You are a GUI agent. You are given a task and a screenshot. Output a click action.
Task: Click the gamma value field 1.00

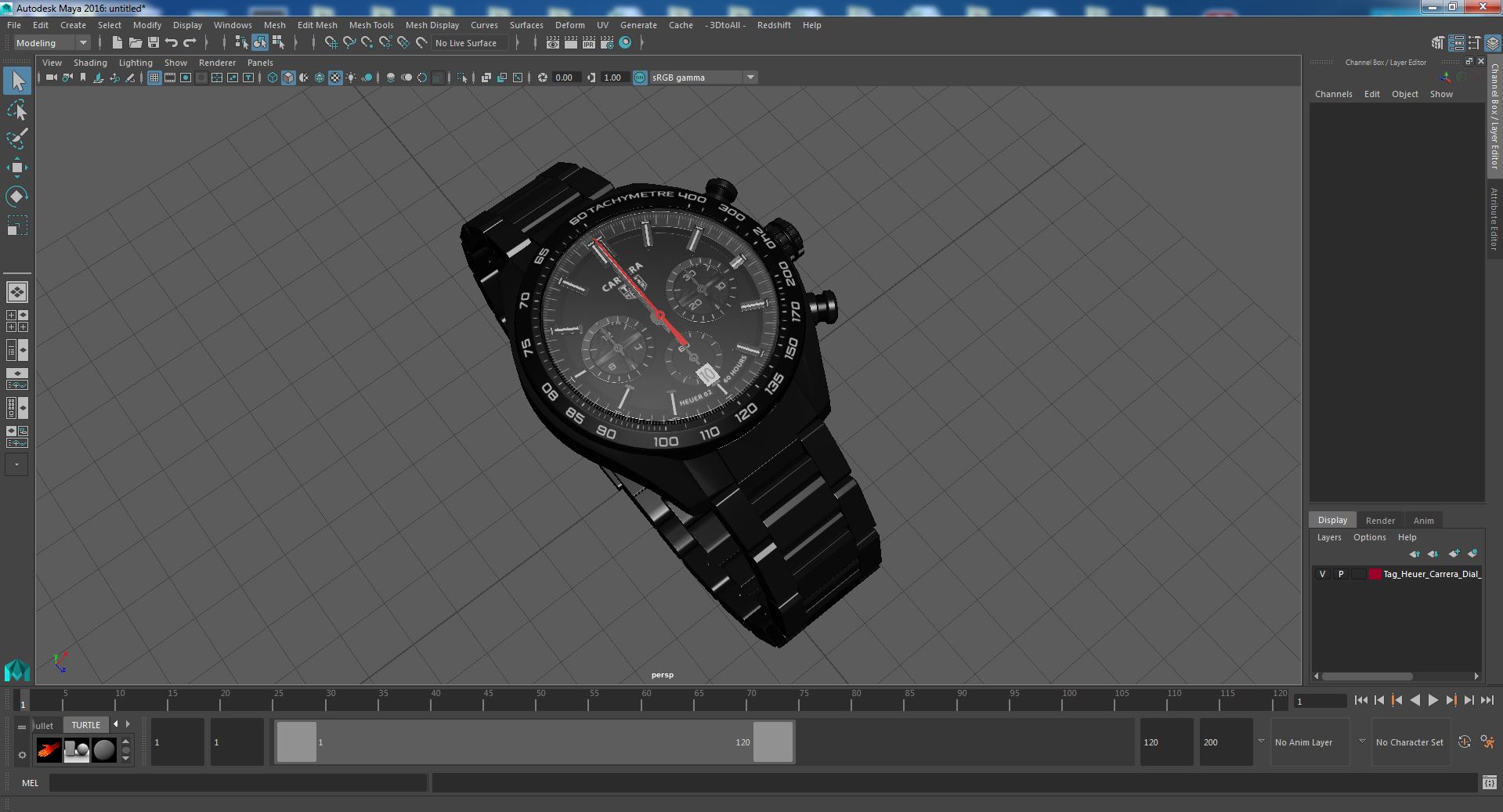point(614,78)
